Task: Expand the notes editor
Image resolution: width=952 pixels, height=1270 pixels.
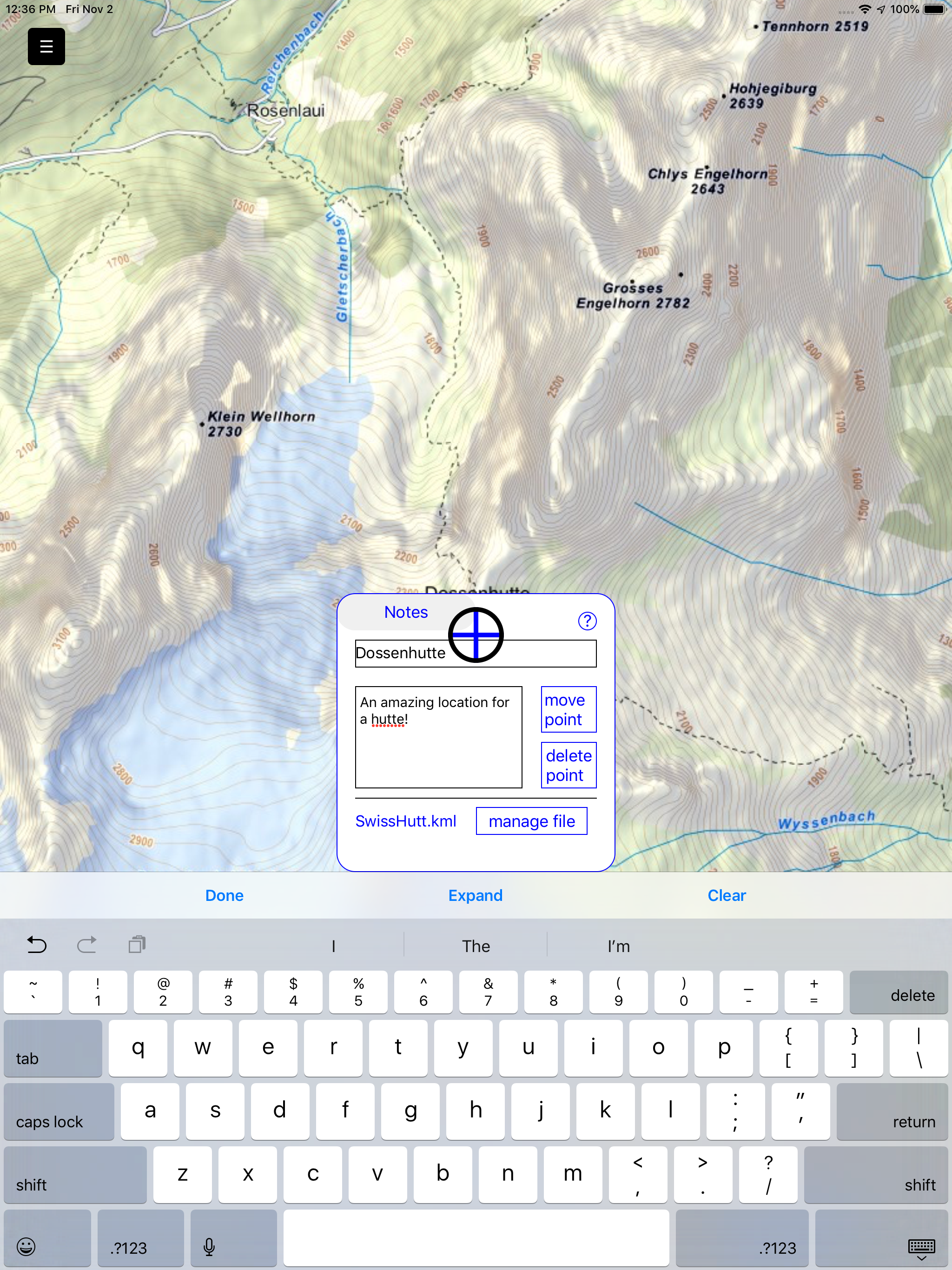Action: pyautogui.click(x=476, y=895)
